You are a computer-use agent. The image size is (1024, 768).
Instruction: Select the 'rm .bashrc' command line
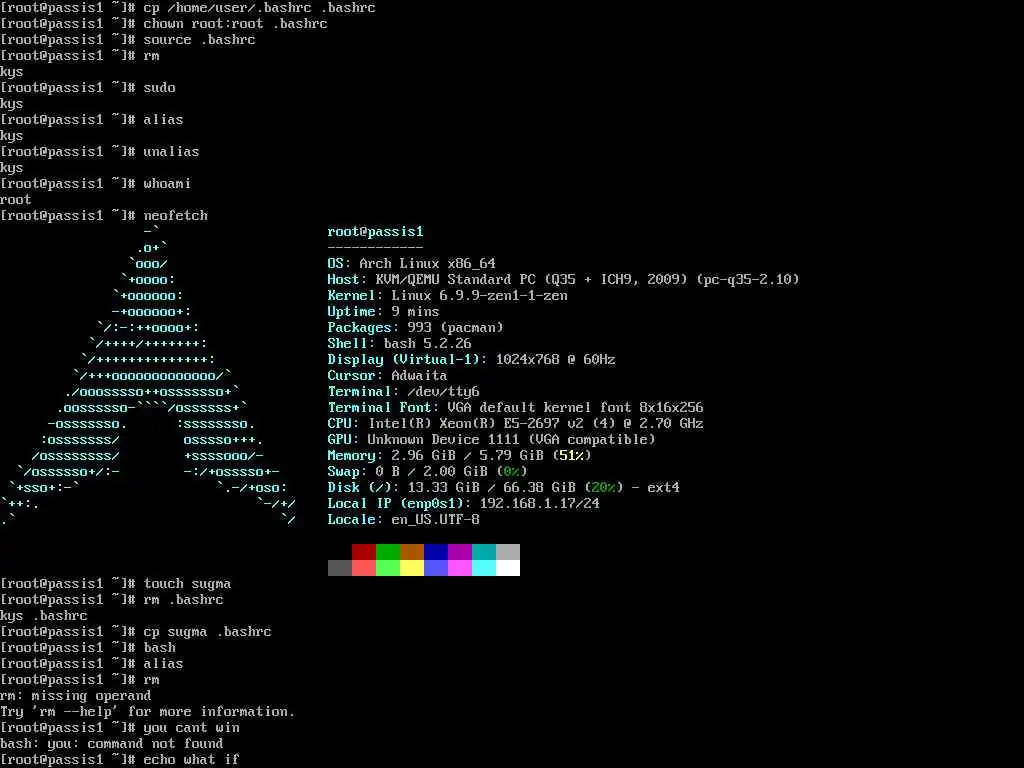112,600
